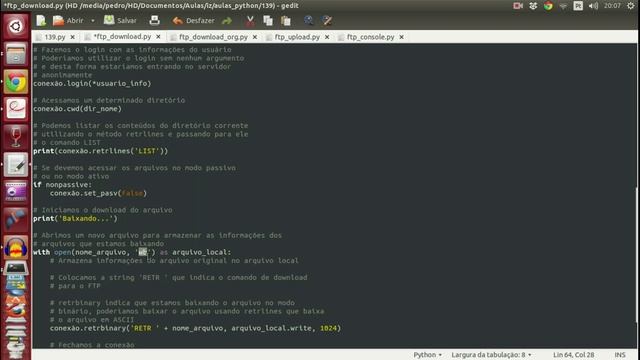
Task: Click the new document icon in toolbar
Action: (41, 20)
